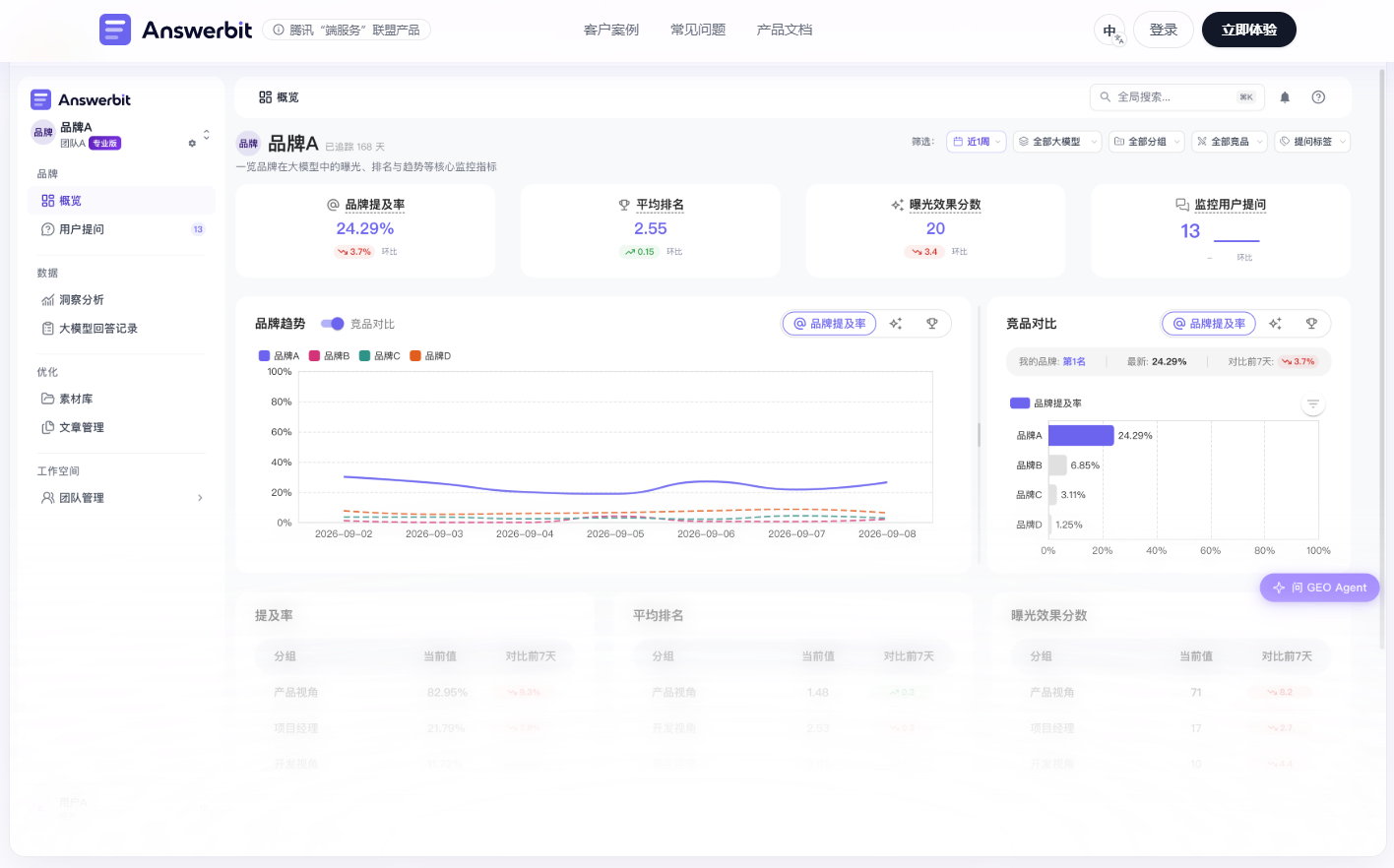The image size is (1394, 868).
Task: Click 2026-09-05 on the trend chart axis
Action: (x=615, y=534)
